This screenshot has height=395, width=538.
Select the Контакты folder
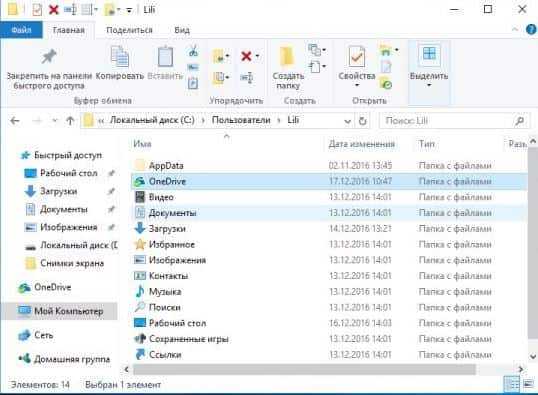[x=329, y=276]
